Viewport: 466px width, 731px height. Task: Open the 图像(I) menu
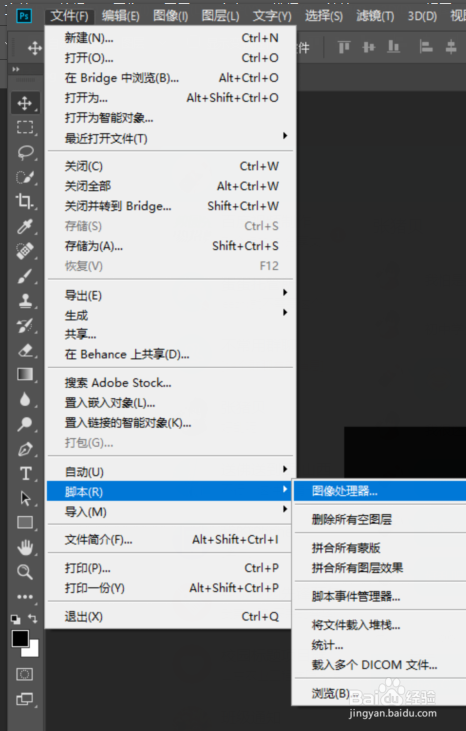(171, 16)
